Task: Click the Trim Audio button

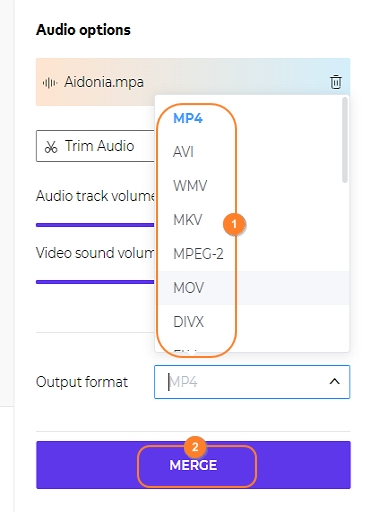Action: 95,146
